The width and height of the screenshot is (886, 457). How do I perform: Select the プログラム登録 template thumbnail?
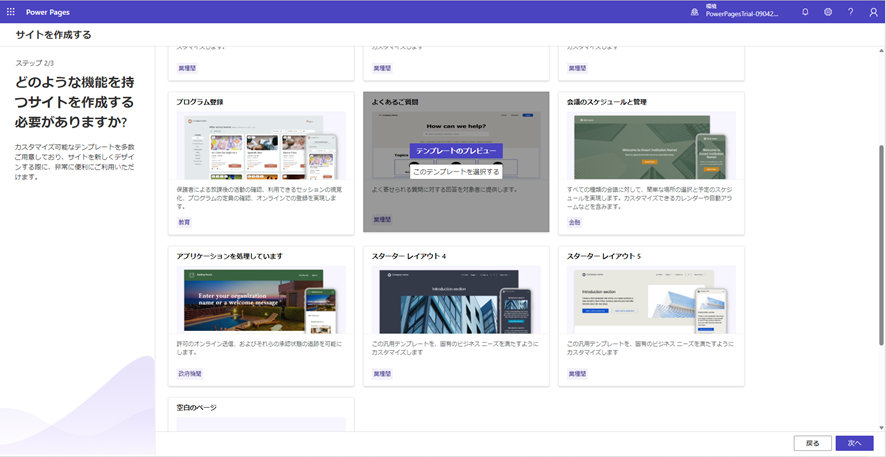pos(261,145)
